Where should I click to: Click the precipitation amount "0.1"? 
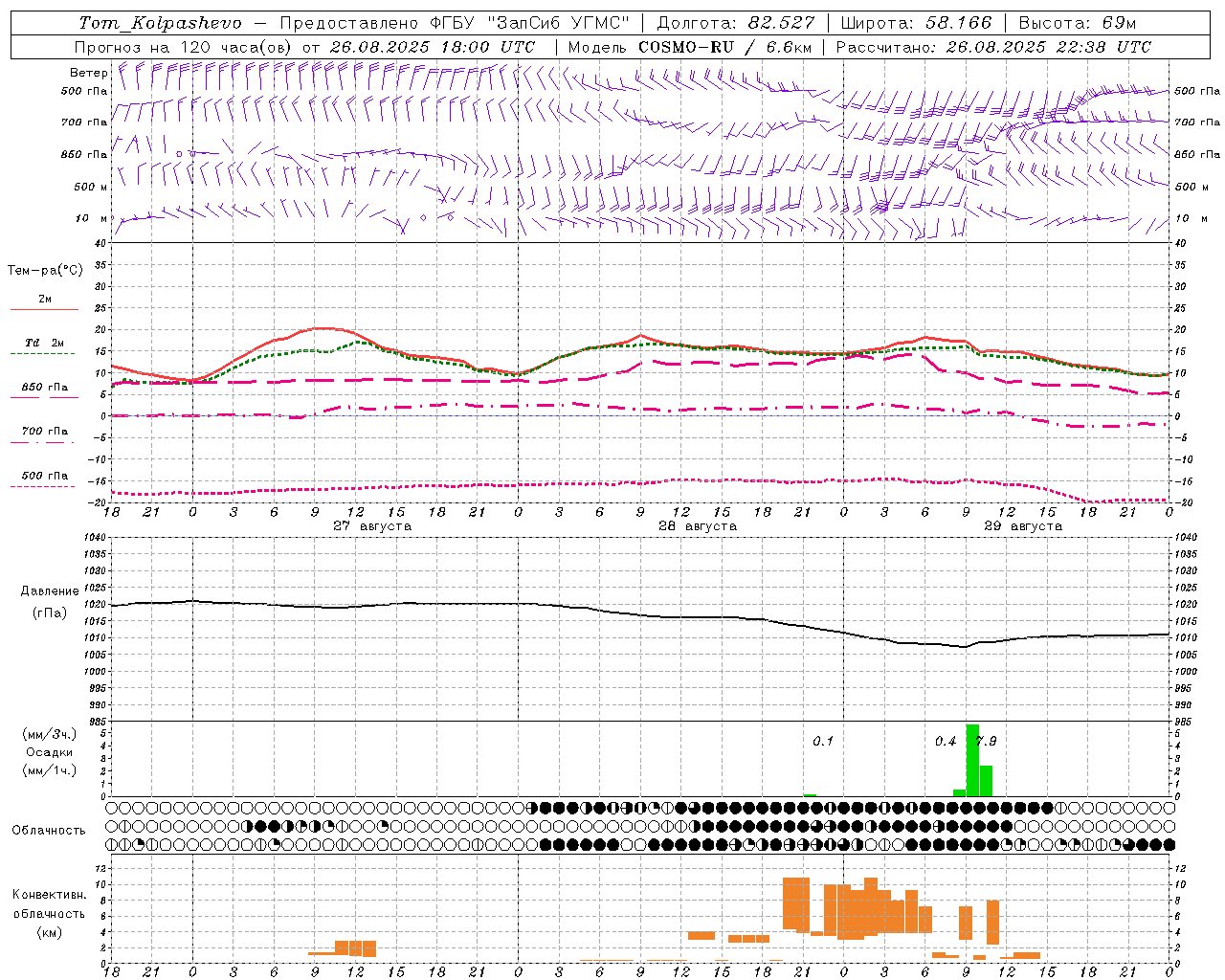pos(823,742)
